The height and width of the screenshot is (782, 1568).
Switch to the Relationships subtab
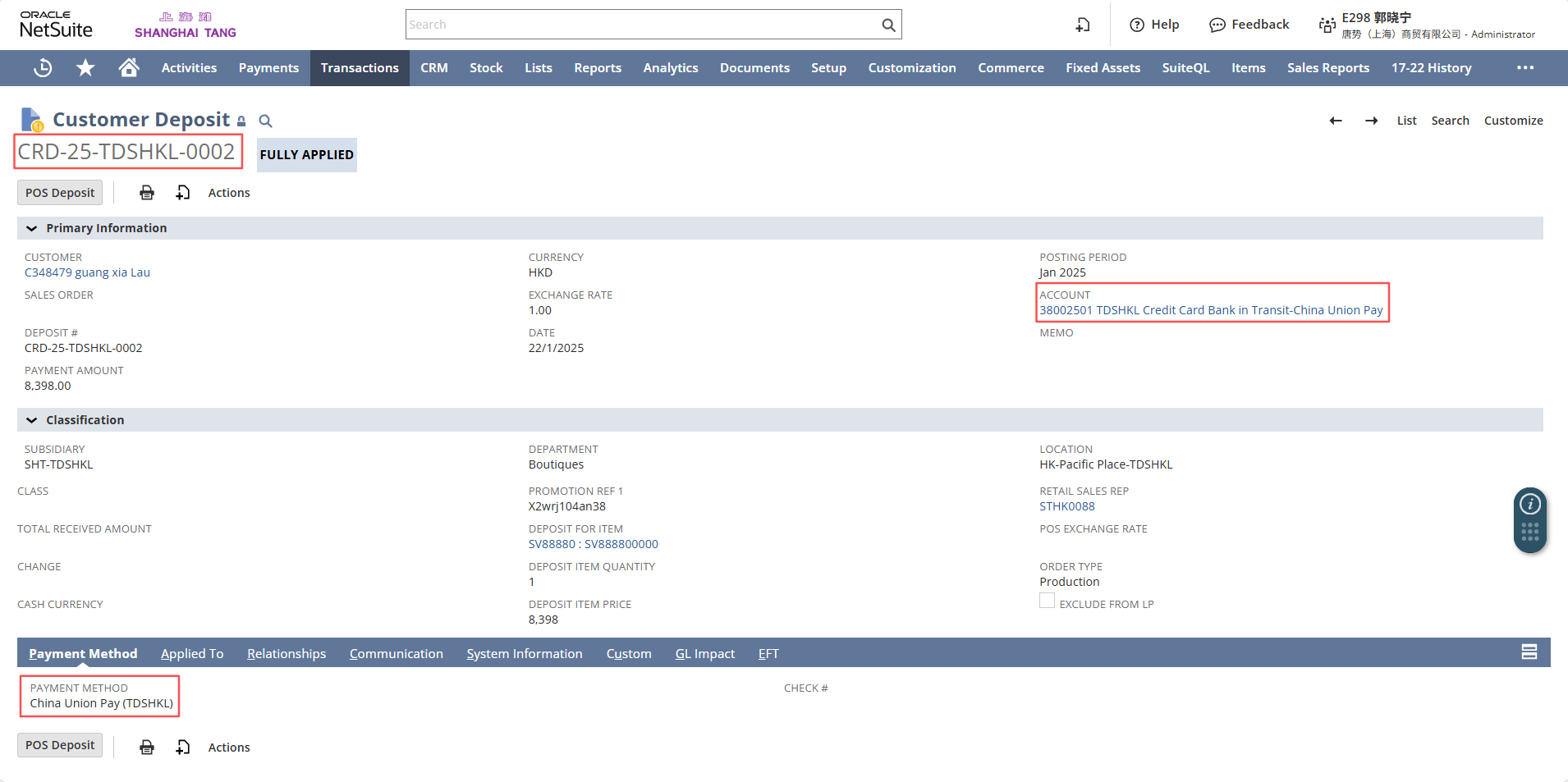[287, 653]
